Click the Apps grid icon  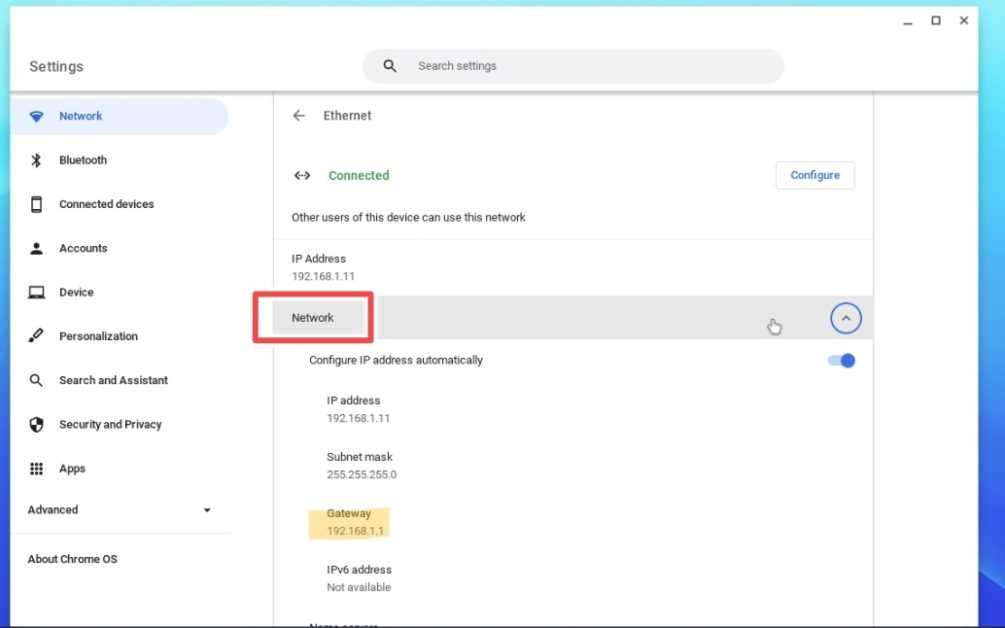pos(37,468)
